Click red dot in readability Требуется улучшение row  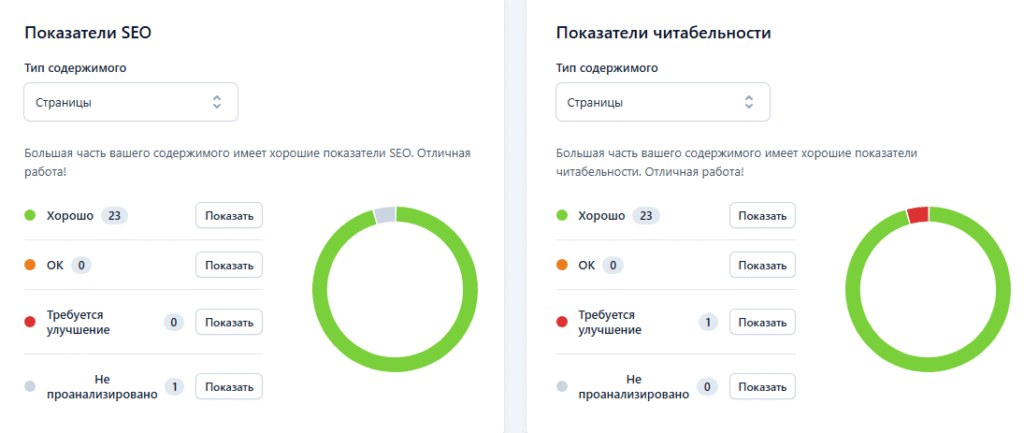(562, 322)
